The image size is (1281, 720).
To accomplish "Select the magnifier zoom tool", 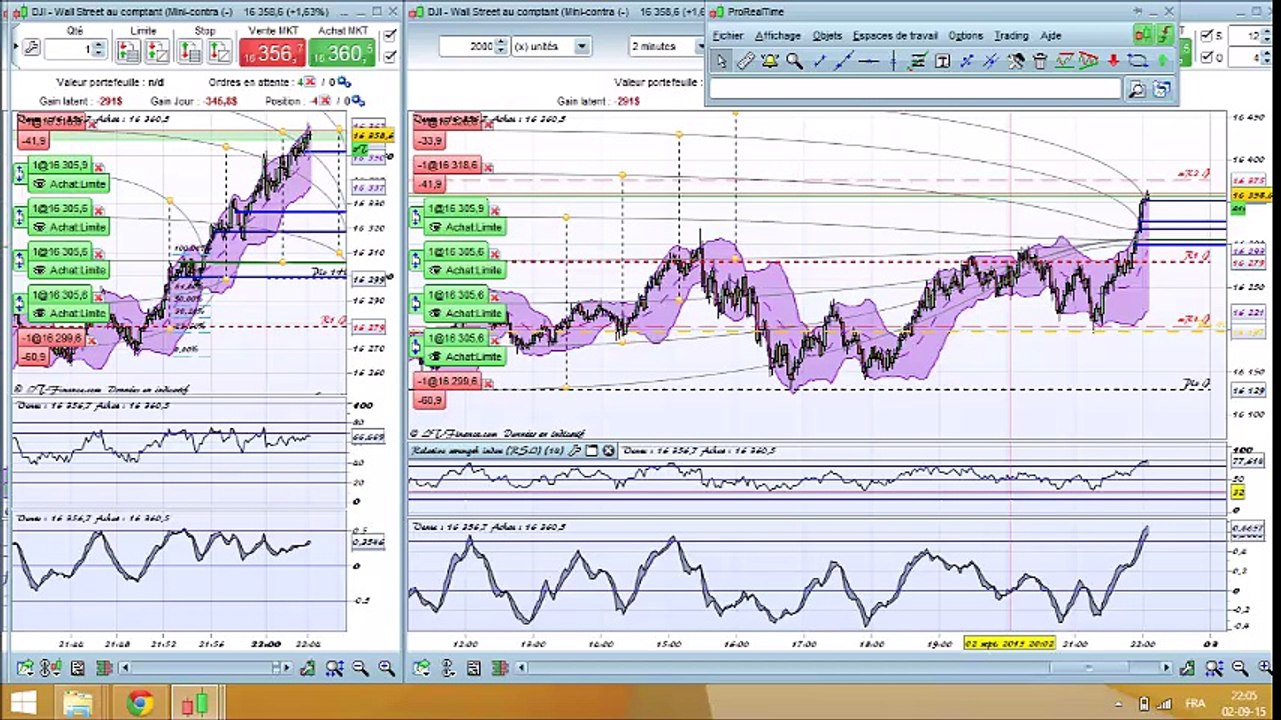I will point(794,61).
